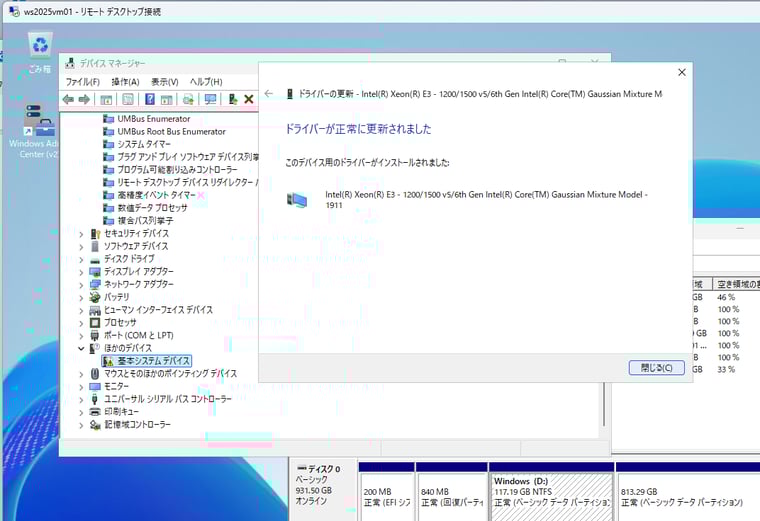Image resolution: width=760 pixels, height=521 pixels.
Task: Toggle the show/hide console tree toolbar icon
Action: 106,100
